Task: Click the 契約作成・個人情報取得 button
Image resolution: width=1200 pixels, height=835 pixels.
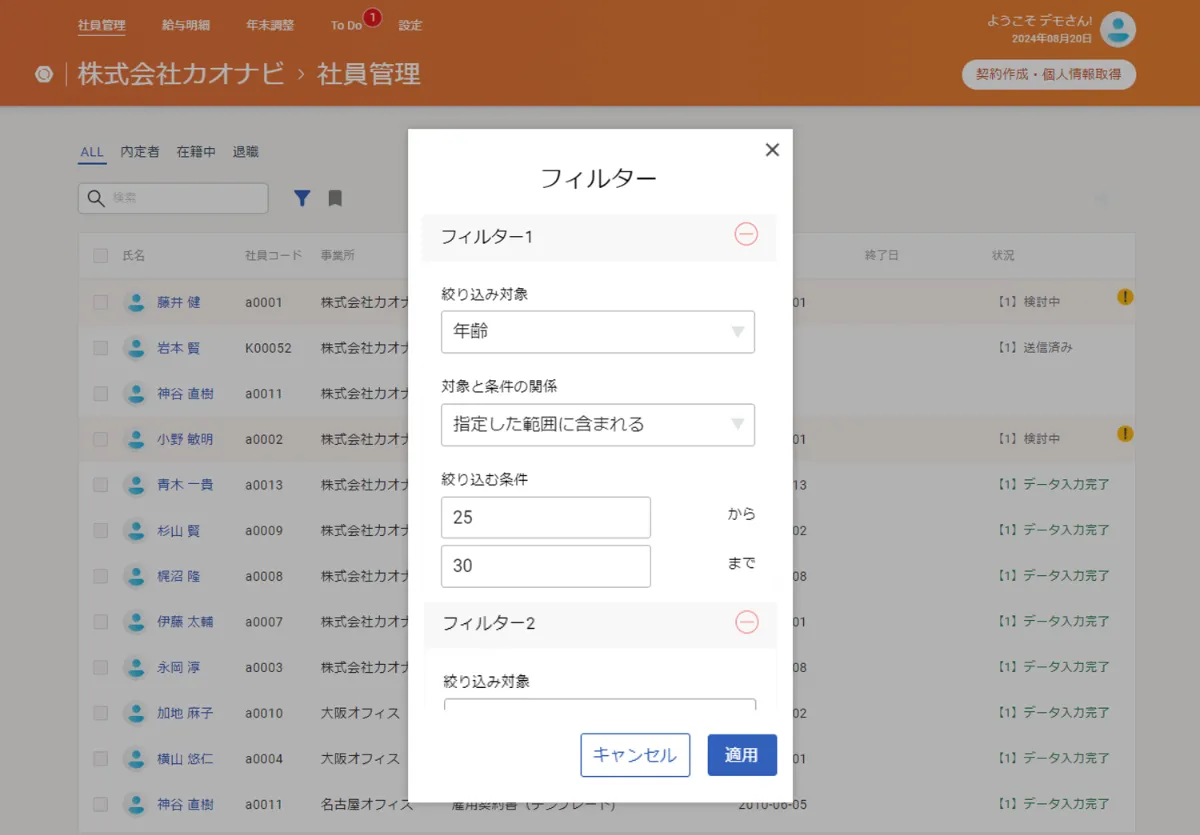Action: click(1048, 74)
